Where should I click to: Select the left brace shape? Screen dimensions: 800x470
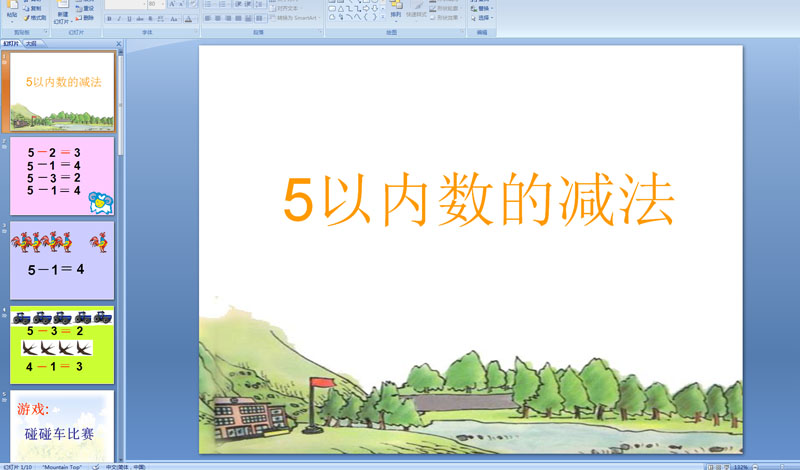[366, 17]
